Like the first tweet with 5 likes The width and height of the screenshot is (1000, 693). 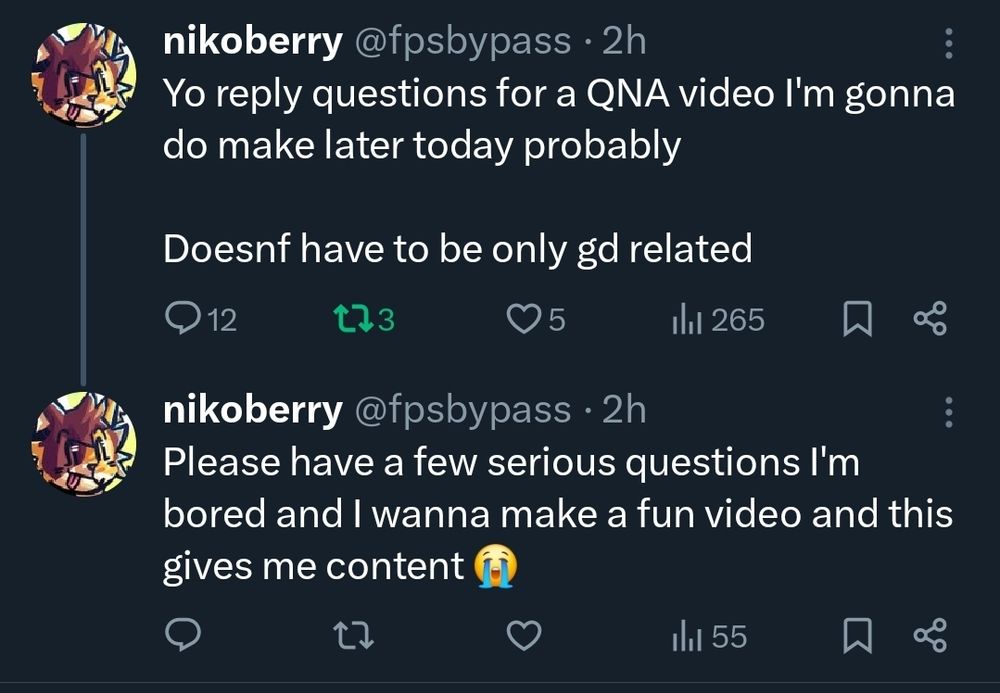(x=522, y=320)
